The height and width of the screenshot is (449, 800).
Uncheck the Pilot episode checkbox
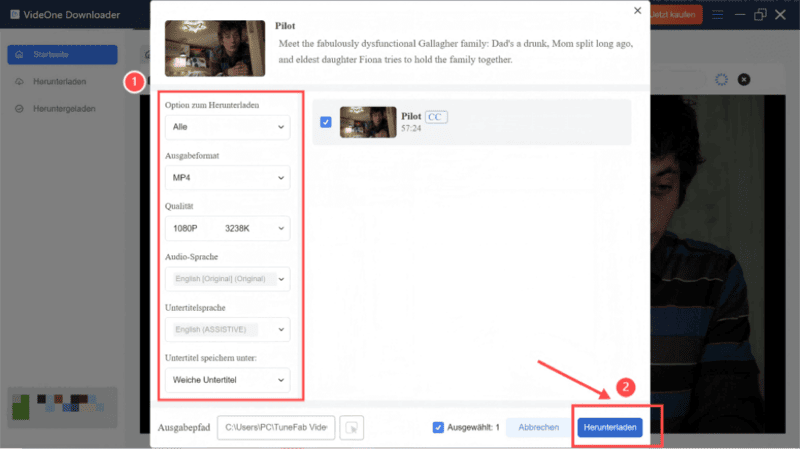pyautogui.click(x=326, y=122)
